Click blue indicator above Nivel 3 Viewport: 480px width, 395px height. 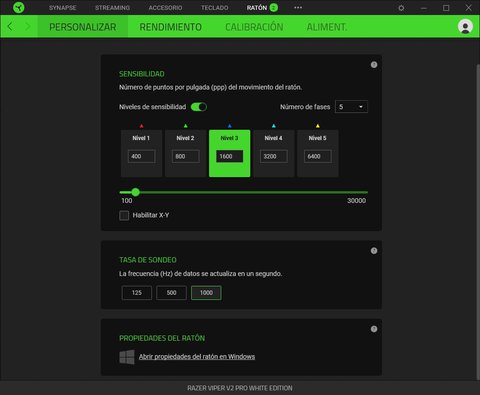click(229, 126)
